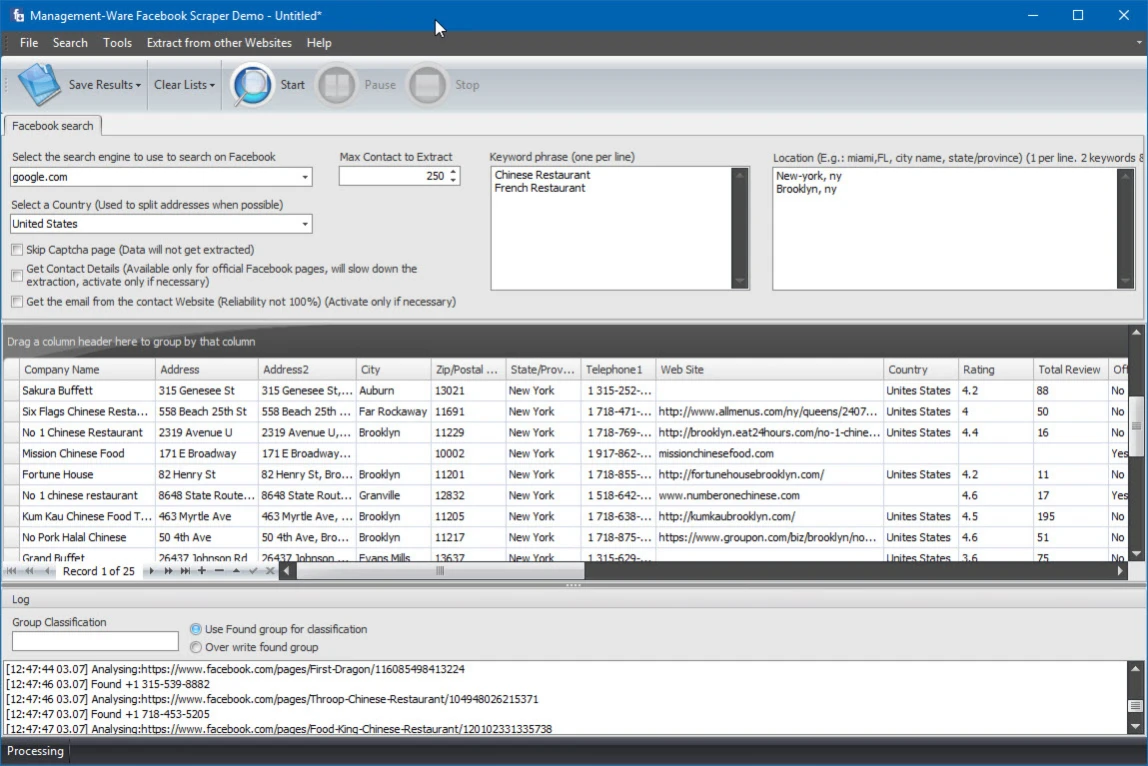
Task: Select the Facebook search tab
Action: [x=53, y=126]
